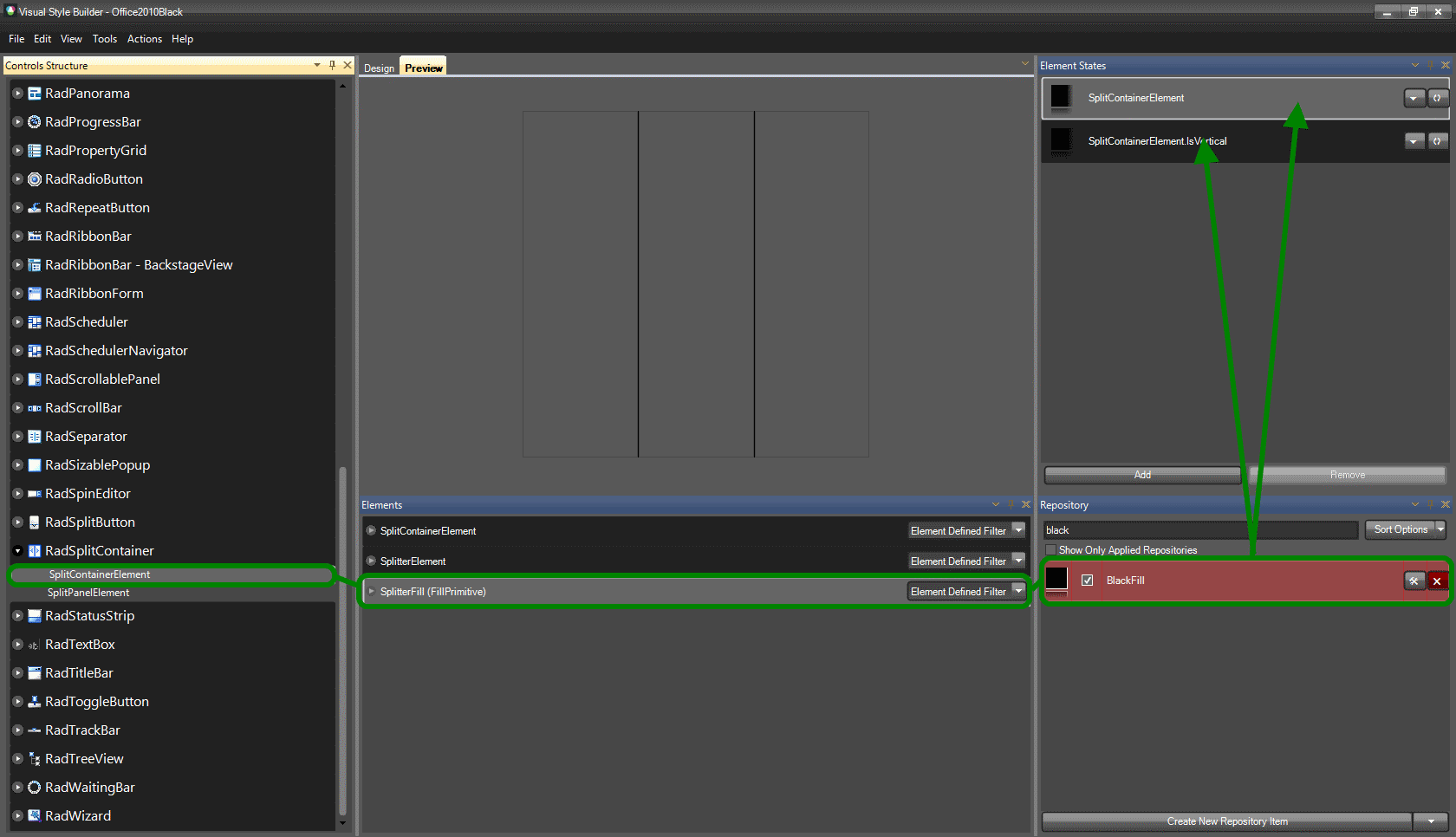This screenshot has width=1456, height=837.
Task: Click the controls tree scroll-down arrow
Action: (342, 822)
